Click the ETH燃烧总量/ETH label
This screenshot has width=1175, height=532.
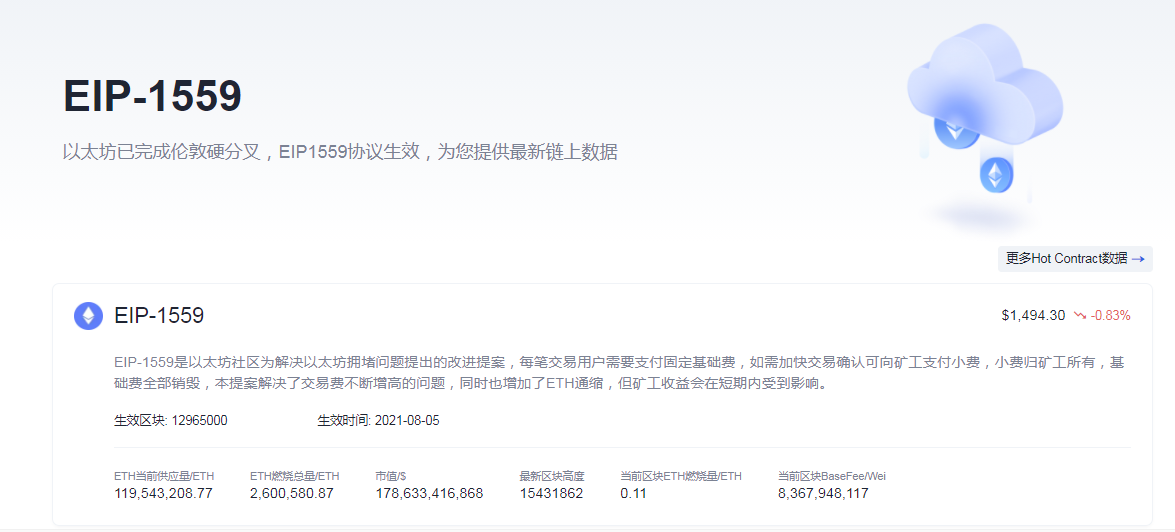[x=294, y=476]
